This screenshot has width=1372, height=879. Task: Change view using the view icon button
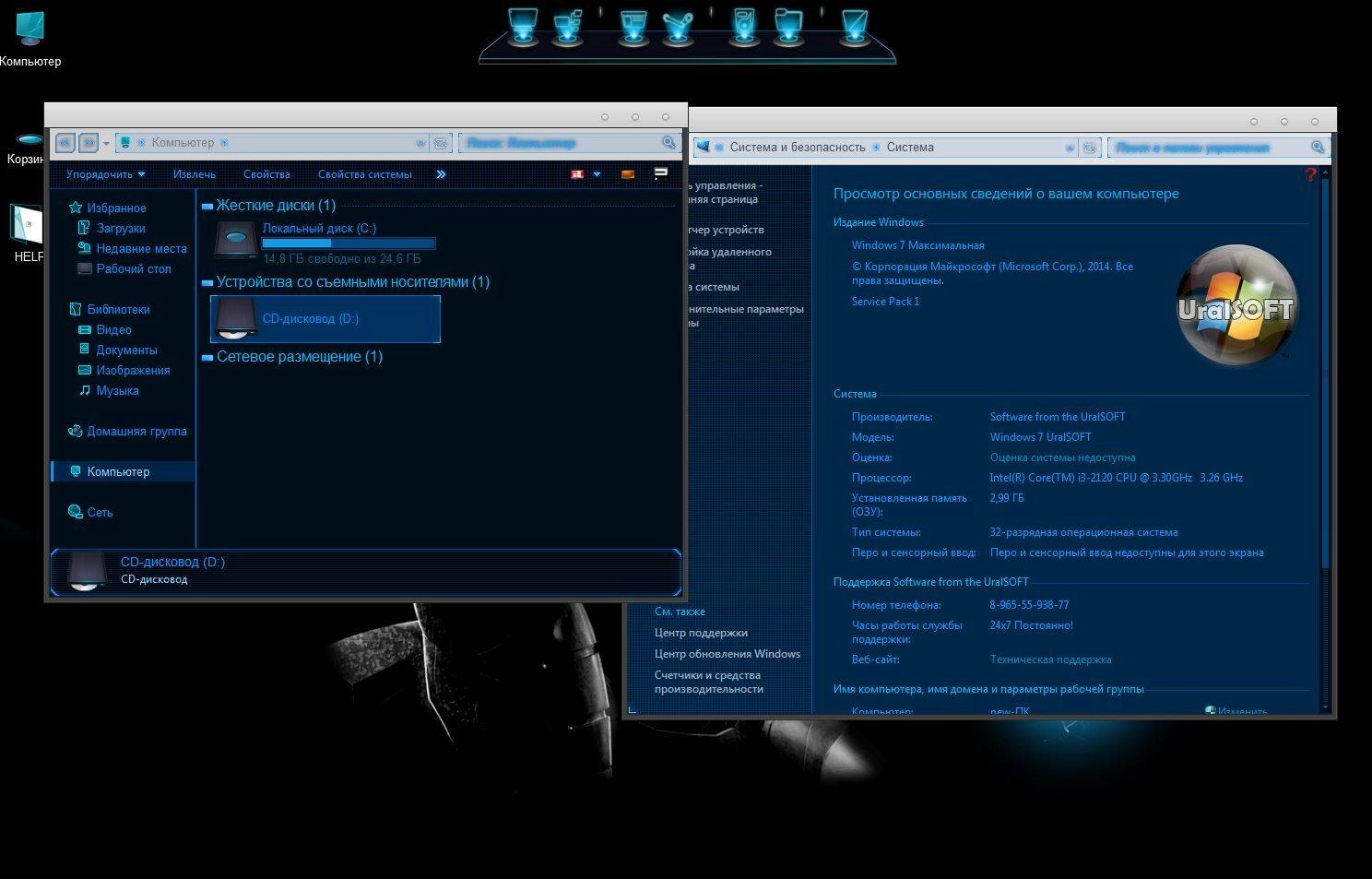click(x=577, y=174)
